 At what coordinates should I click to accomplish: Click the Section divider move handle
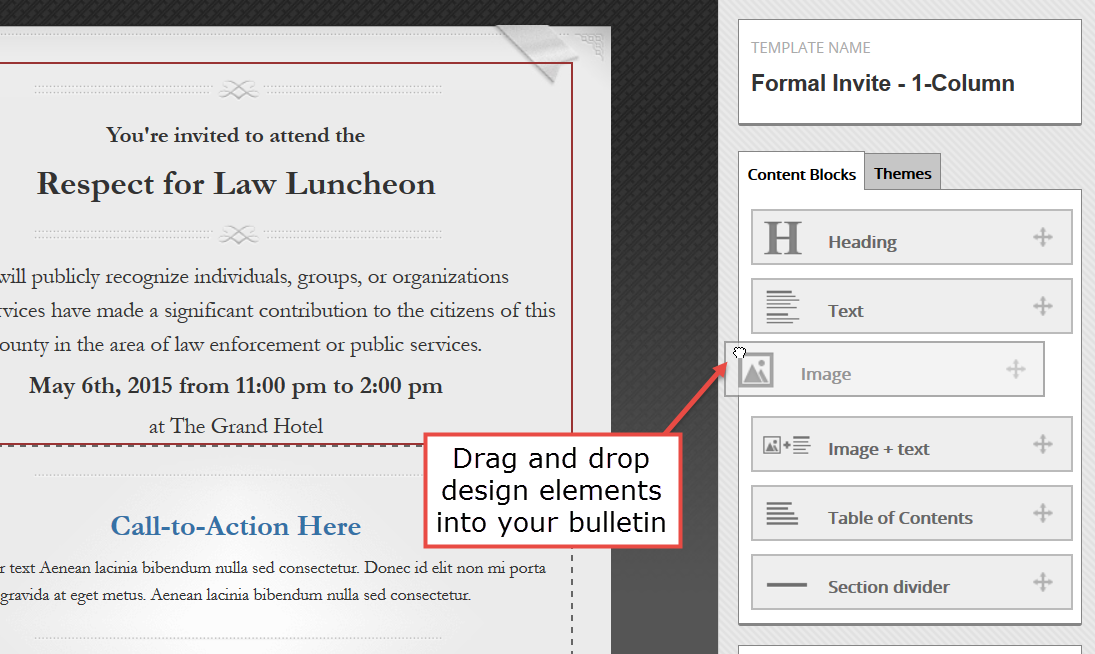(1042, 582)
